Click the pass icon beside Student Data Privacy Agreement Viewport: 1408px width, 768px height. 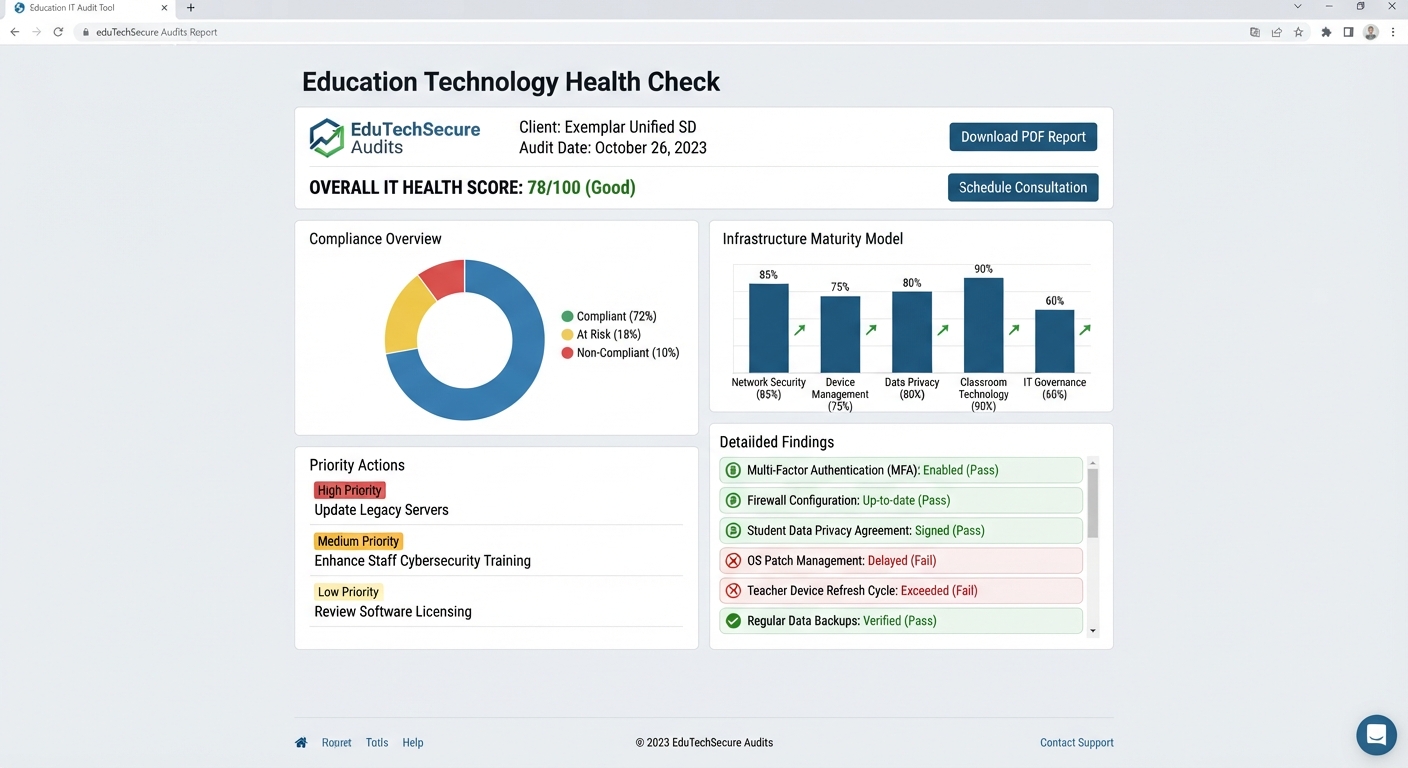[x=733, y=531]
